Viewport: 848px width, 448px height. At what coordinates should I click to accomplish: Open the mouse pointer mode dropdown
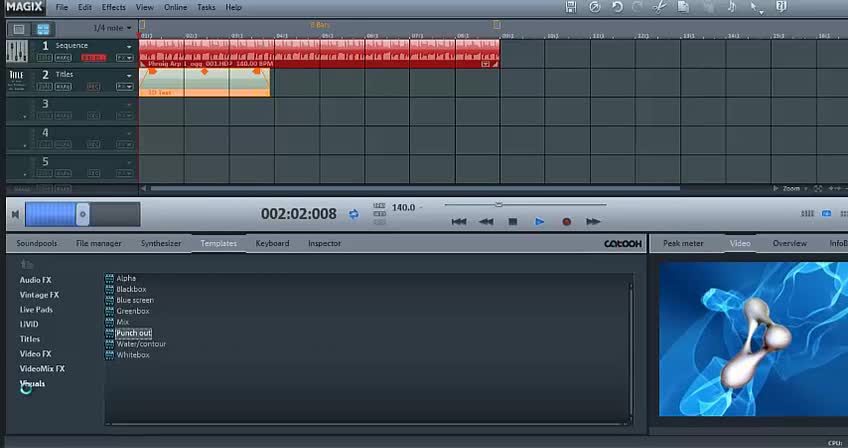click(x=756, y=8)
